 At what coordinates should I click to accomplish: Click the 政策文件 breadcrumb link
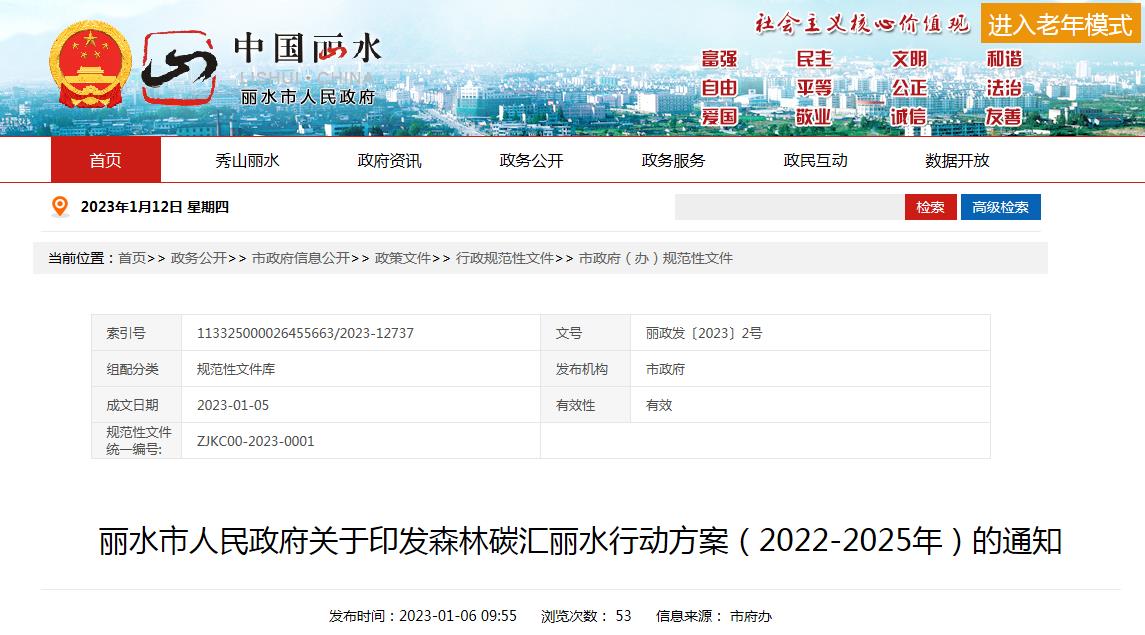(x=402, y=258)
